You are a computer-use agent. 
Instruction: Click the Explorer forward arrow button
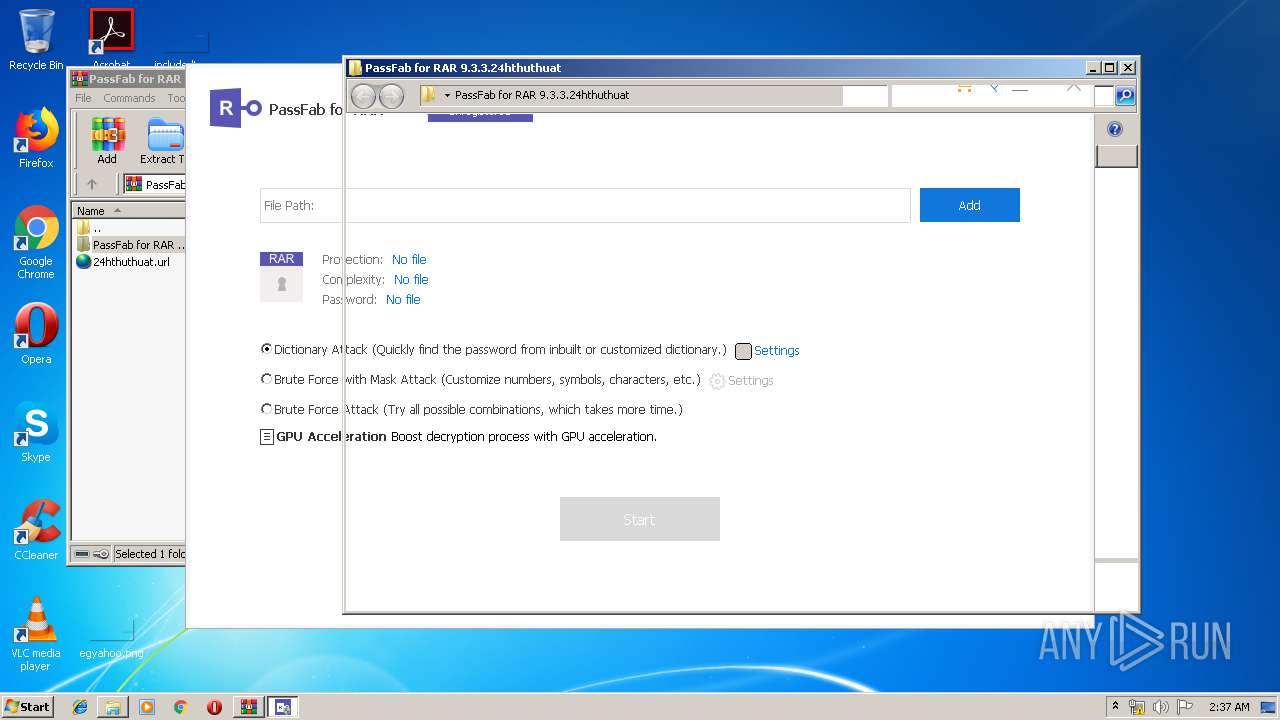pyautogui.click(x=391, y=96)
